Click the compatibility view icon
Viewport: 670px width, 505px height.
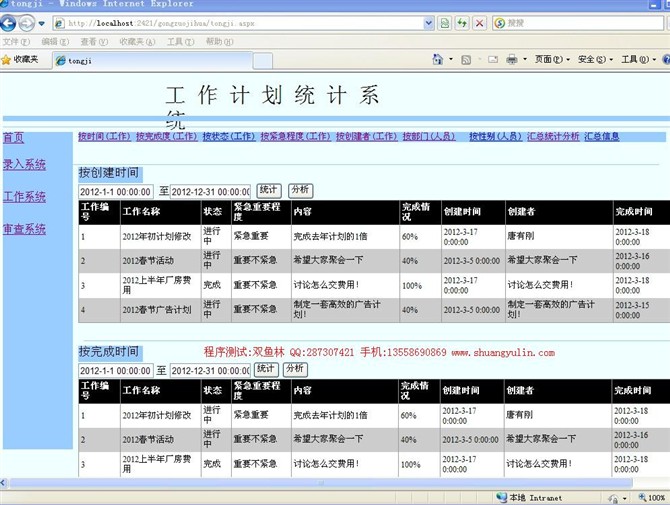point(445,23)
